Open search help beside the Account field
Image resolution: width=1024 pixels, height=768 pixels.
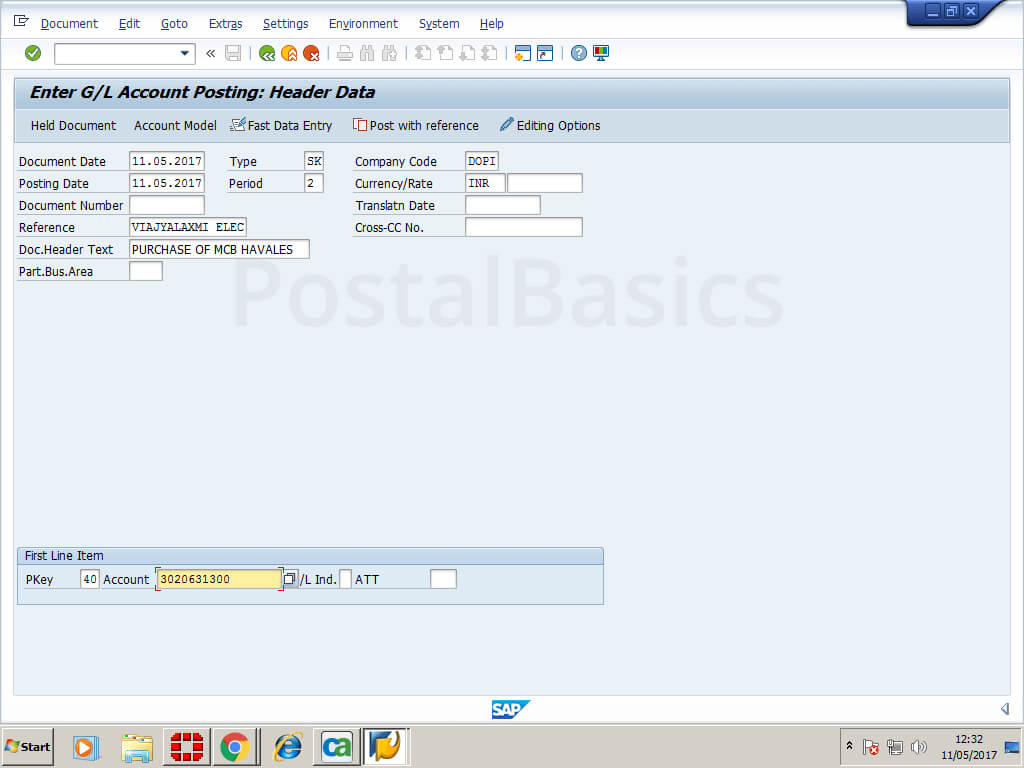pos(290,579)
